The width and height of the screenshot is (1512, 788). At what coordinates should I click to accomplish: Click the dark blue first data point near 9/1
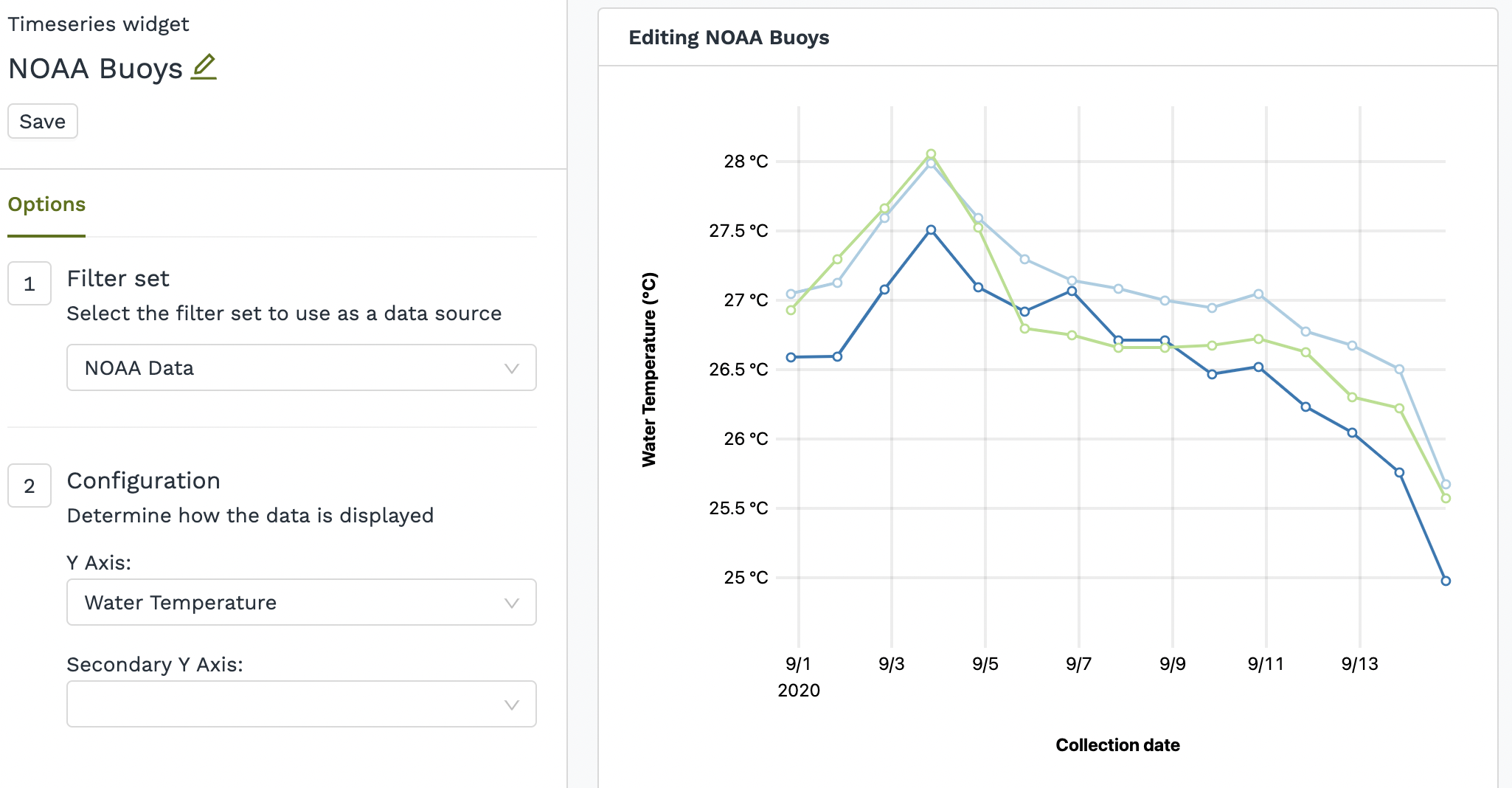coord(791,357)
